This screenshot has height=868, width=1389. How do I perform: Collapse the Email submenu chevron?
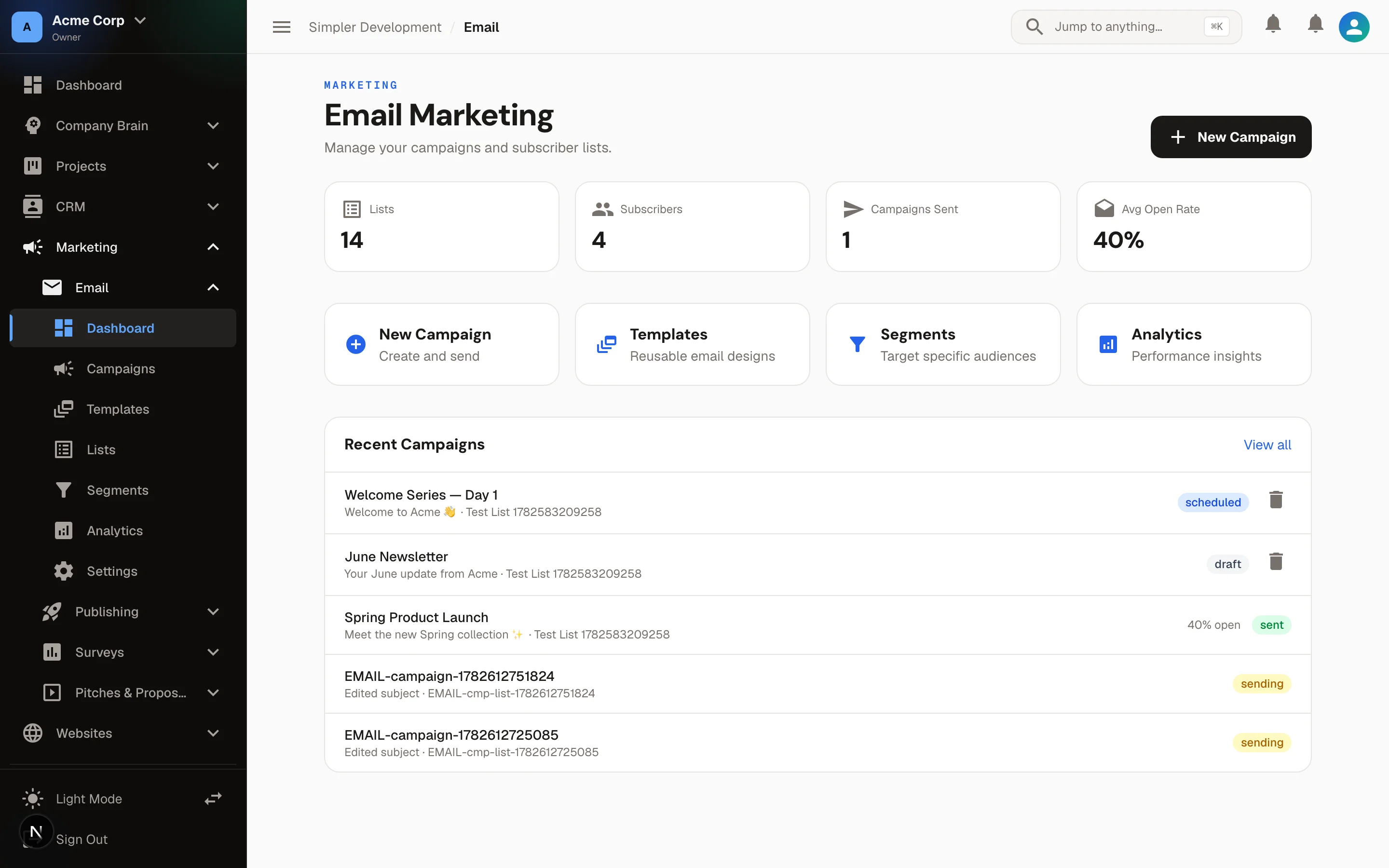(x=213, y=287)
